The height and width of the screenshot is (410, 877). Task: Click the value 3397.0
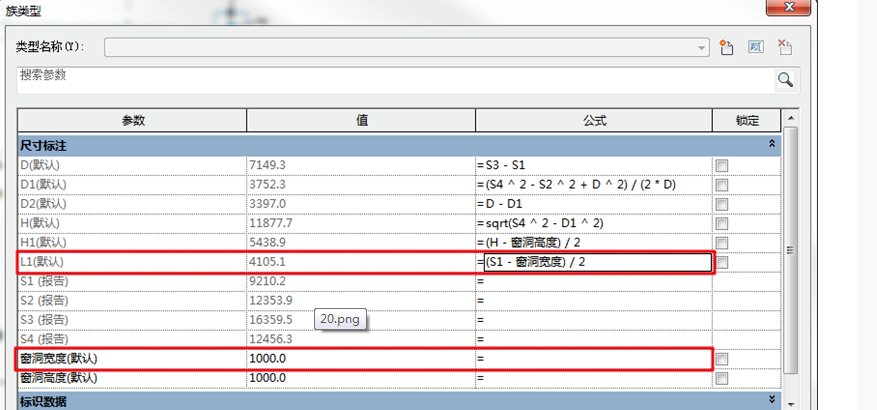pyautogui.click(x=267, y=204)
